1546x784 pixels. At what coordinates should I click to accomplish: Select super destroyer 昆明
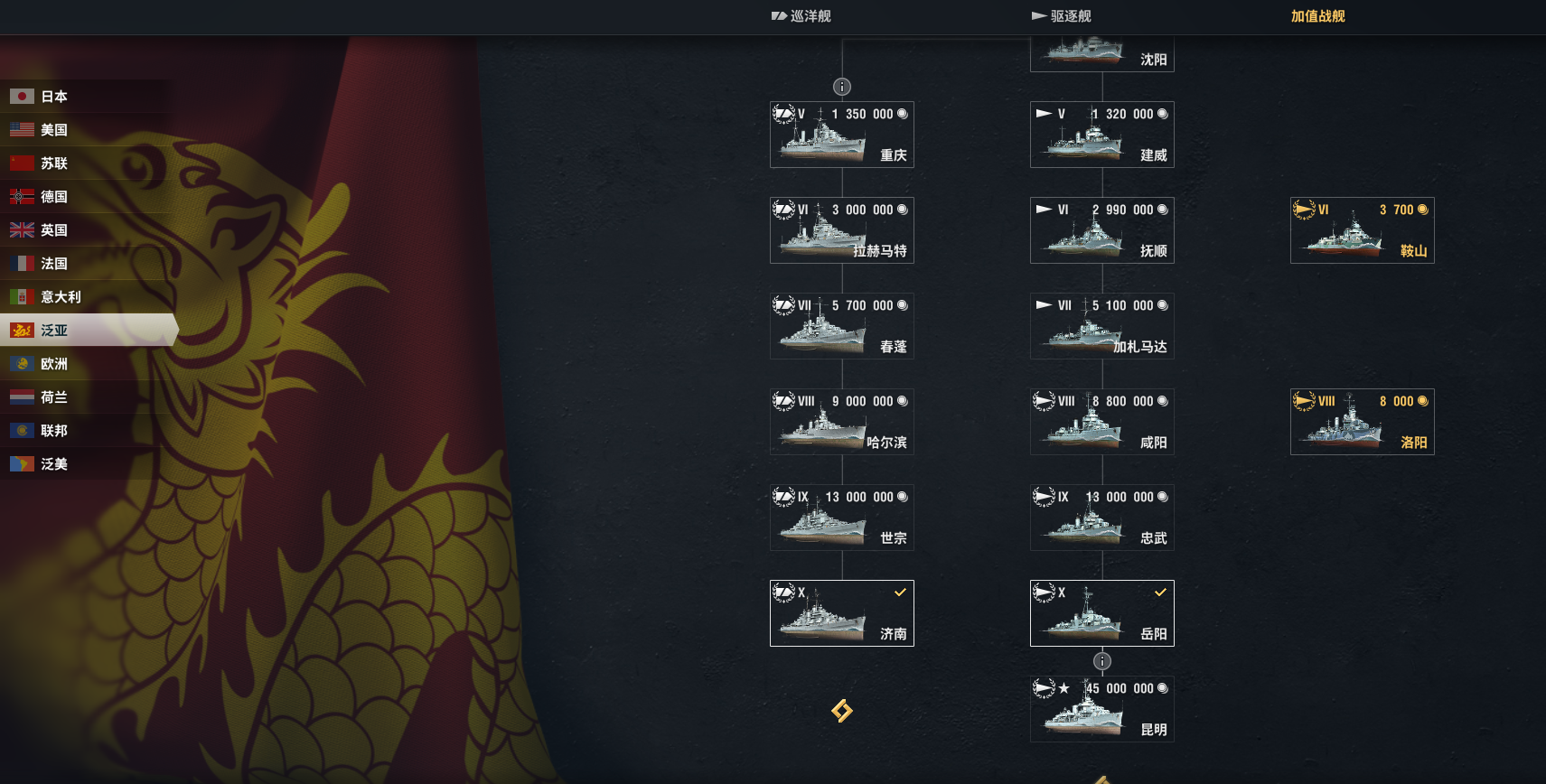[1102, 709]
